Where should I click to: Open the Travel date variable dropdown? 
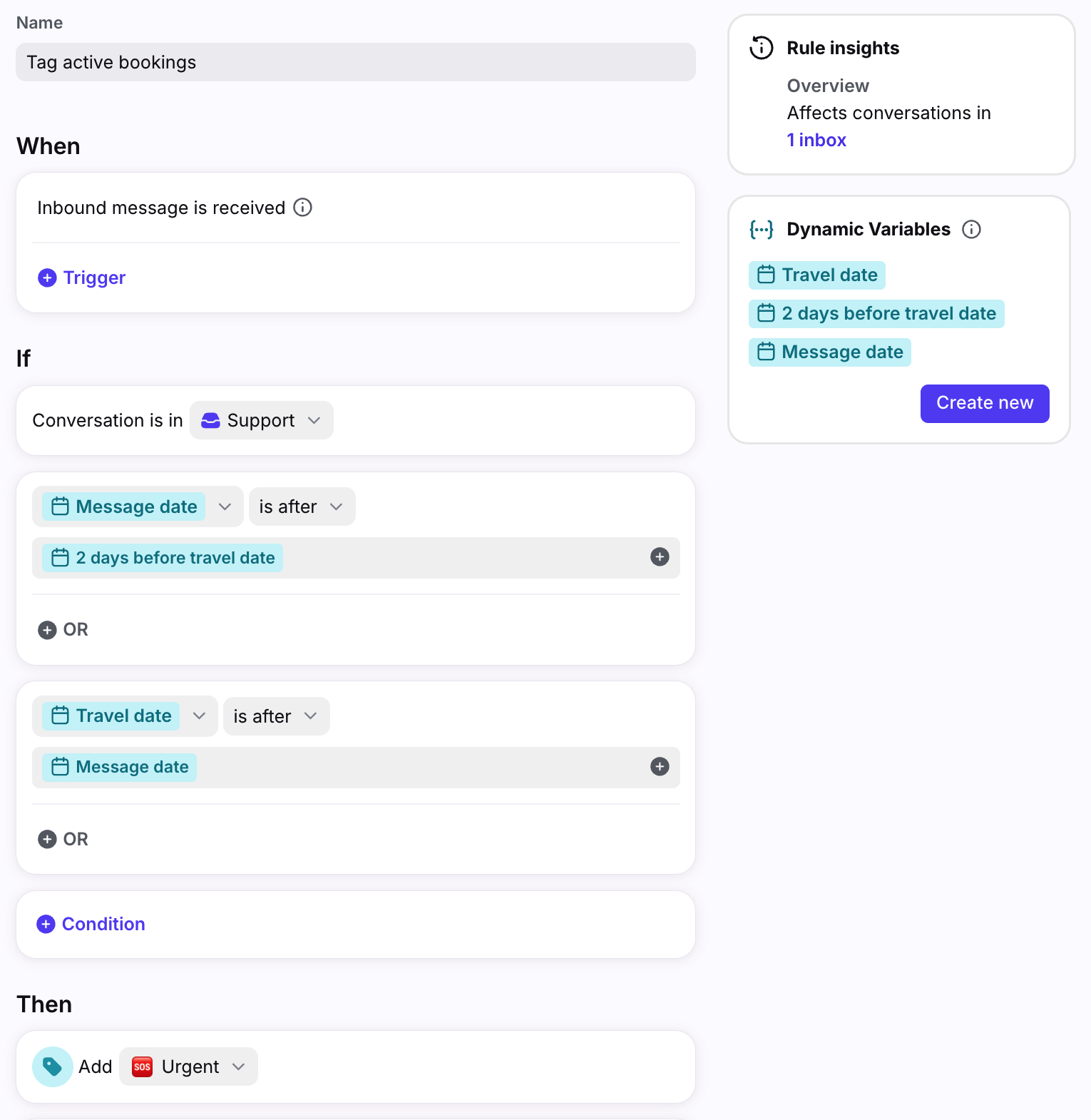(125, 716)
